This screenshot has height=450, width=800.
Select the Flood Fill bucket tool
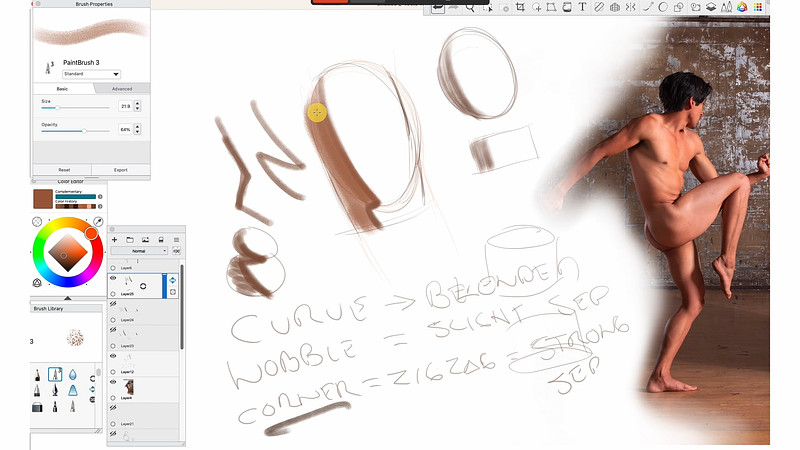coord(567,7)
